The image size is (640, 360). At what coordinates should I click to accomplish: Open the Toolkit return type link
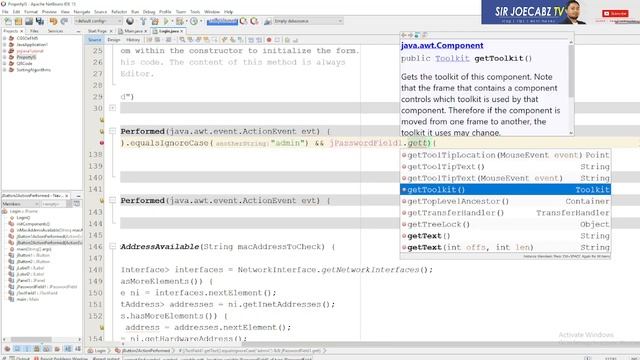click(452, 58)
